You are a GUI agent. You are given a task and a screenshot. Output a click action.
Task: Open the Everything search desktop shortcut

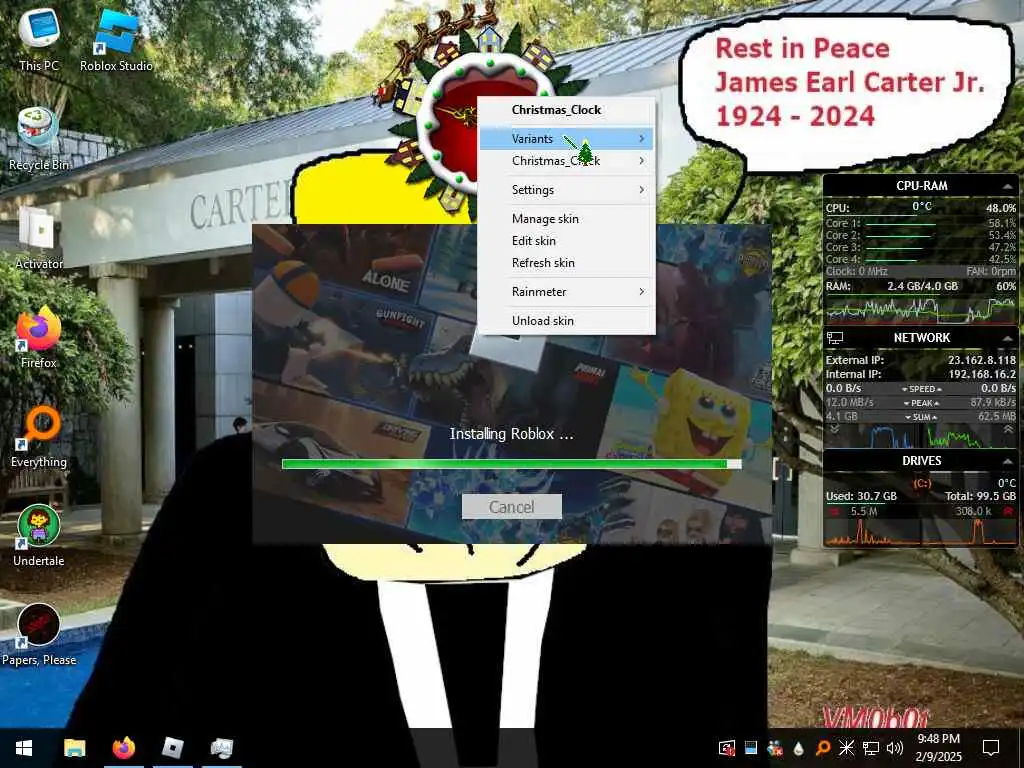tap(39, 436)
